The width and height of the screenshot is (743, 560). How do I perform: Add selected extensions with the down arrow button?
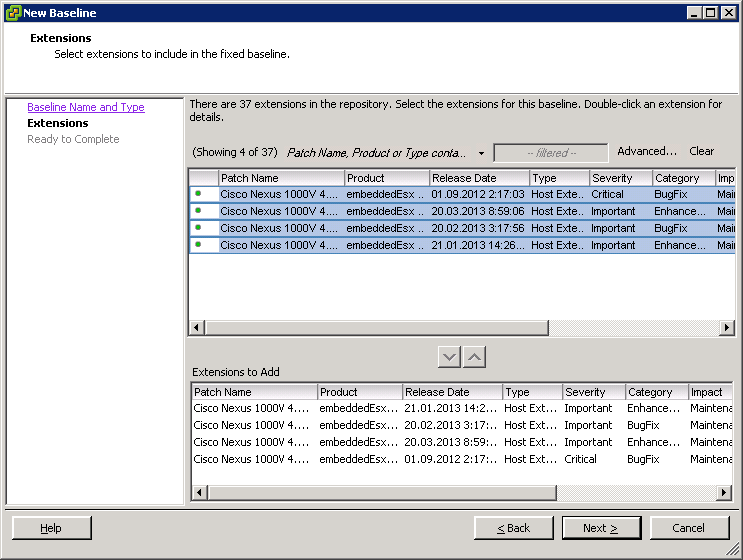point(449,357)
